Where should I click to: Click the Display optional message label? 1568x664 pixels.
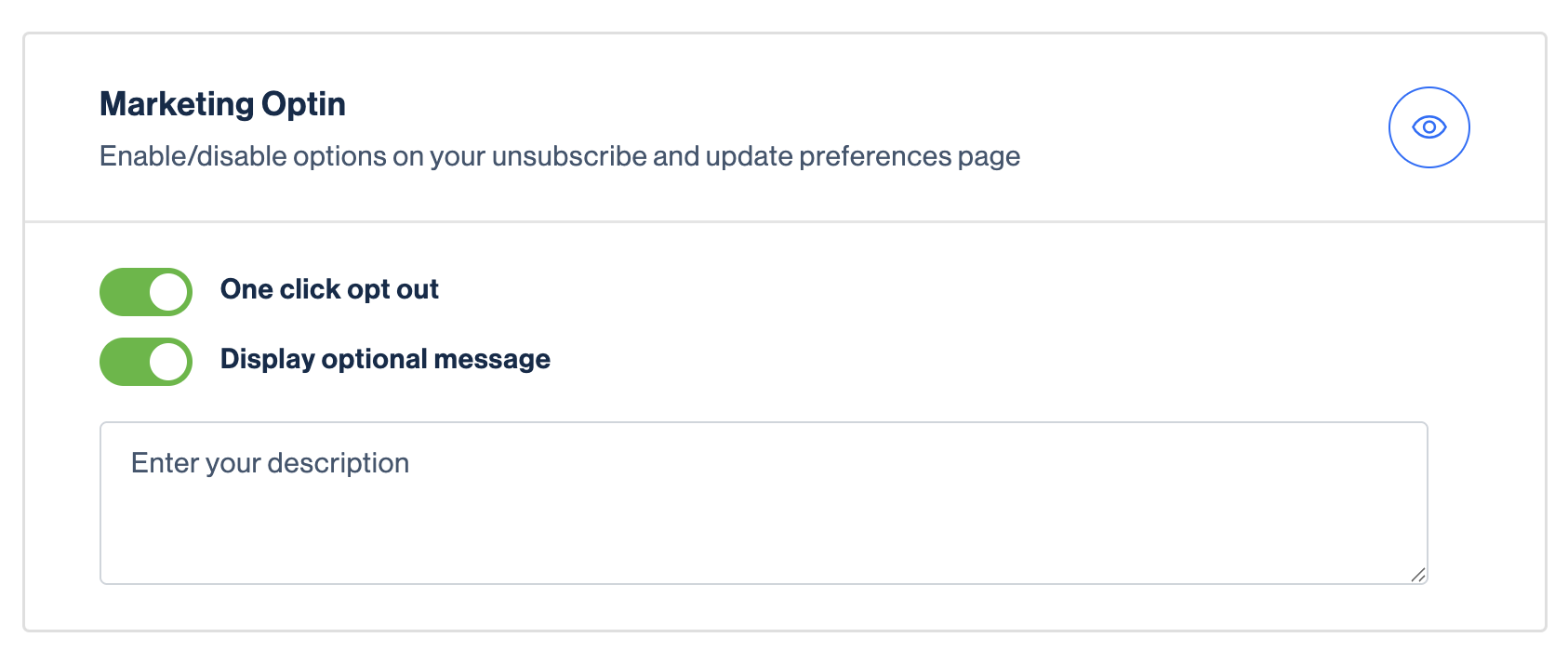pos(384,359)
